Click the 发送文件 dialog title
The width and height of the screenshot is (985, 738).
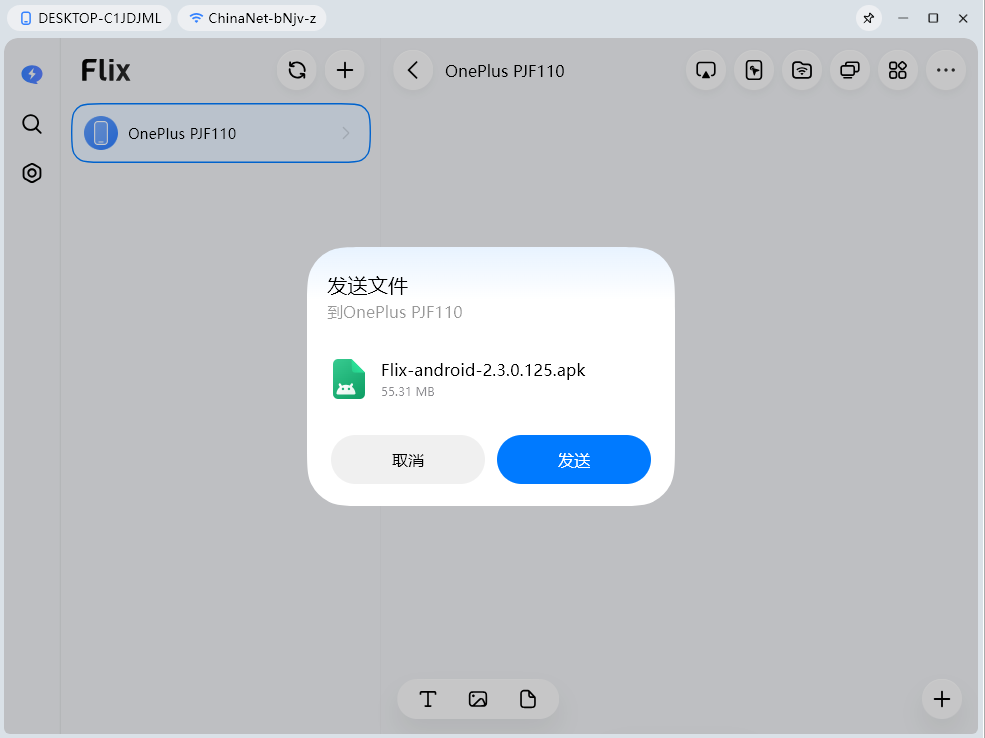pyautogui.click(x=367, y=286)
